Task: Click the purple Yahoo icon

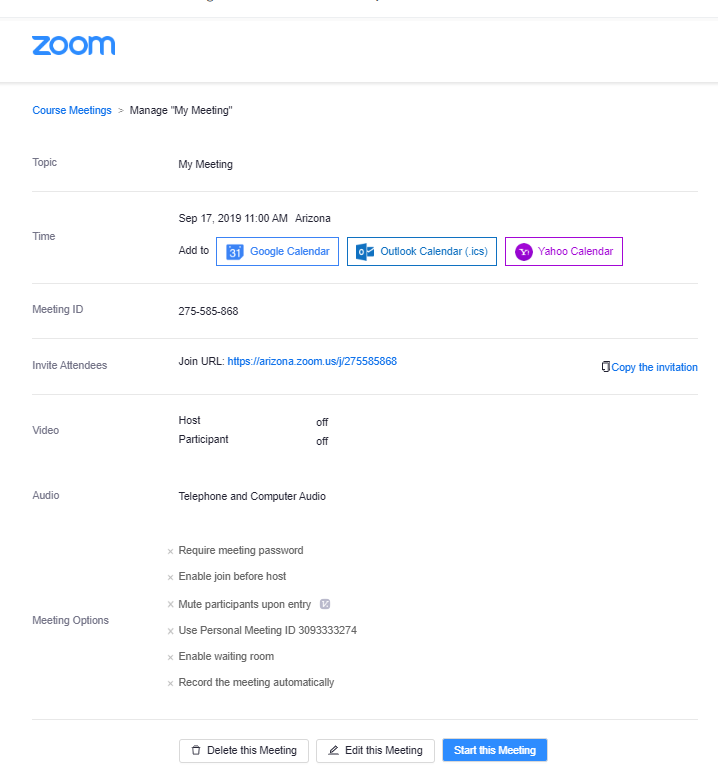Action: pos(524,252)
